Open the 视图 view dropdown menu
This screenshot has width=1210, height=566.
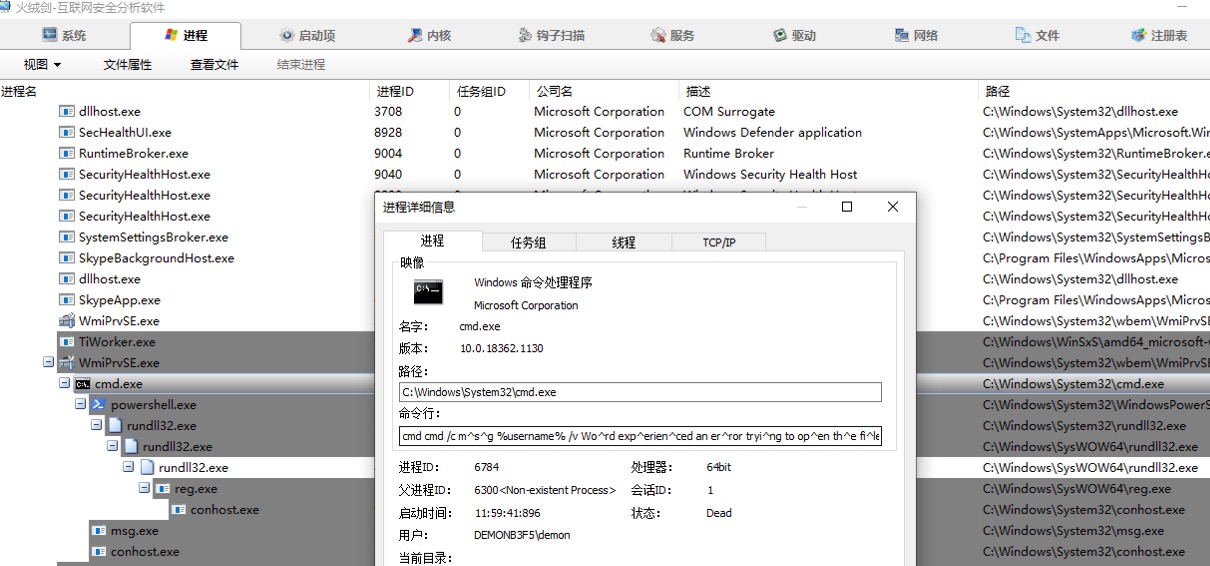(42, 64)
